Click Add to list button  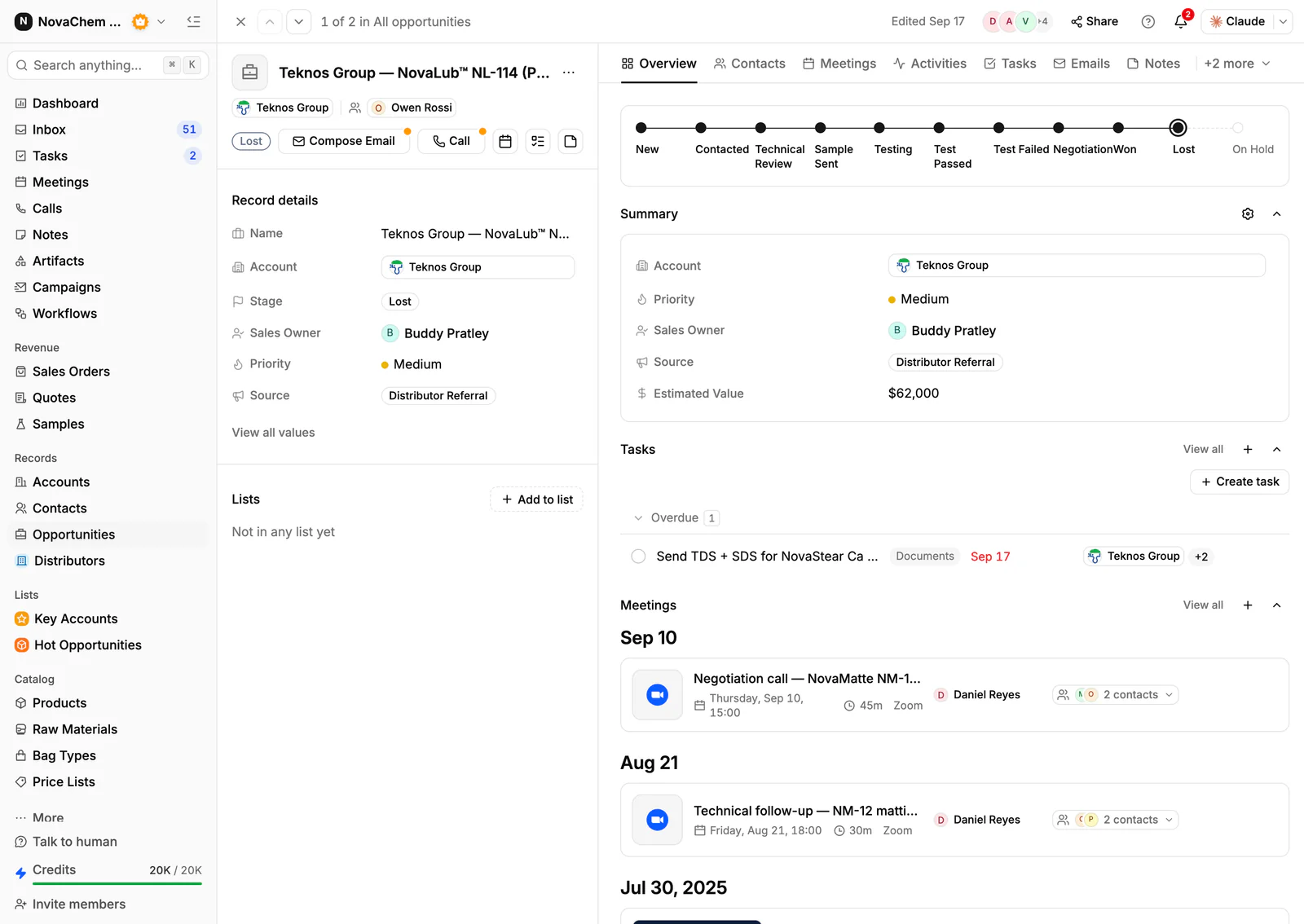[537, 499]
